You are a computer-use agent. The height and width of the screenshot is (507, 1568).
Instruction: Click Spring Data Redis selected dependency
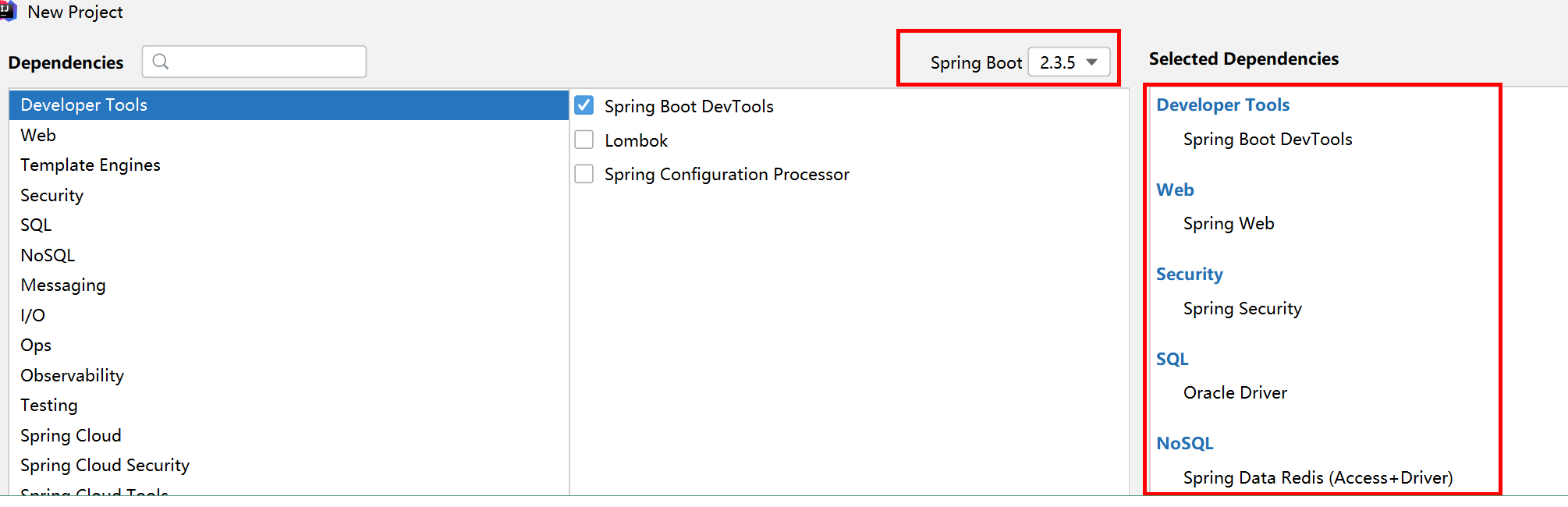pyautogui.click(x=1318, y=477)
